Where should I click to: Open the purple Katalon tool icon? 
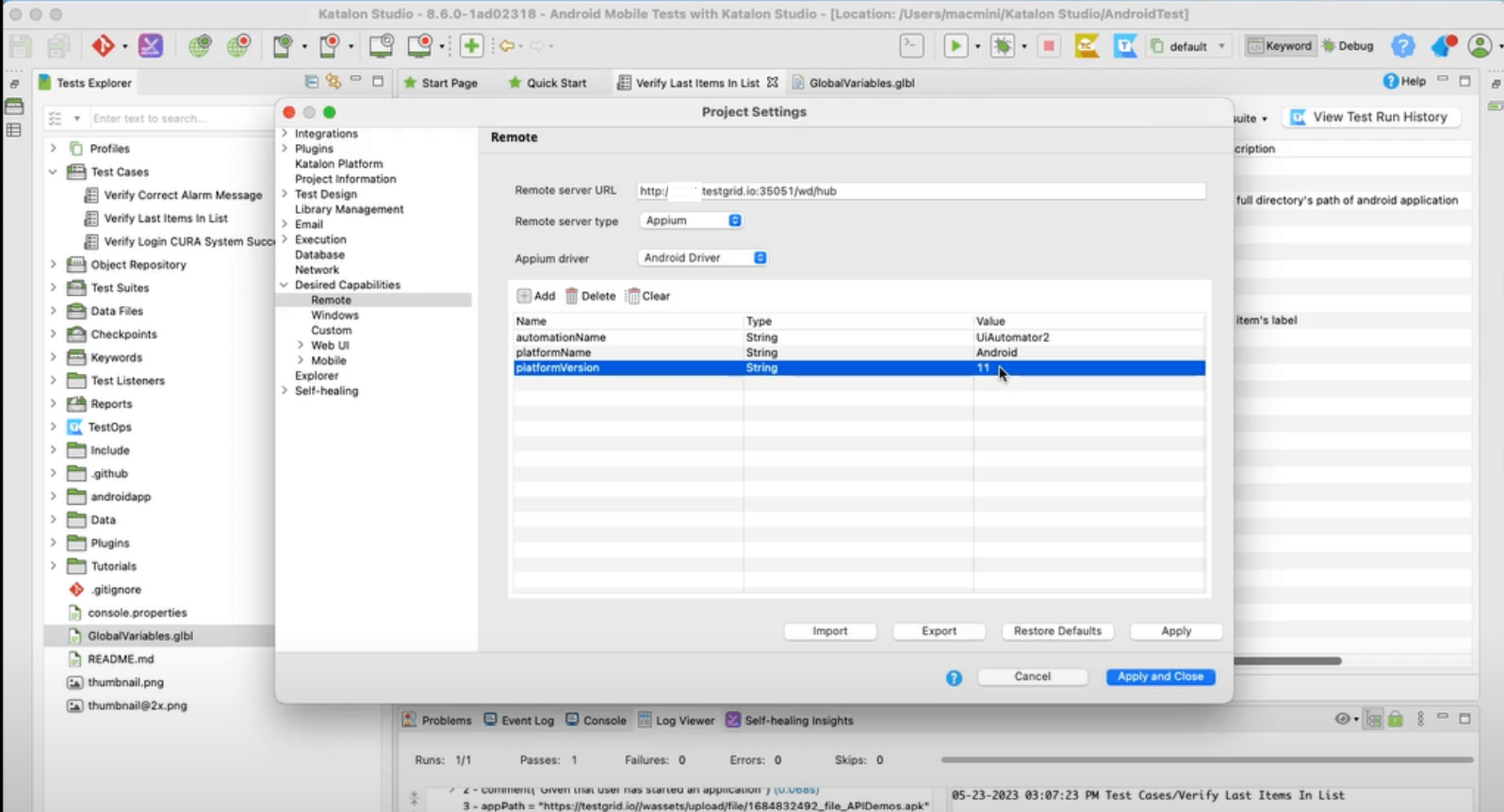click(150, 45)
